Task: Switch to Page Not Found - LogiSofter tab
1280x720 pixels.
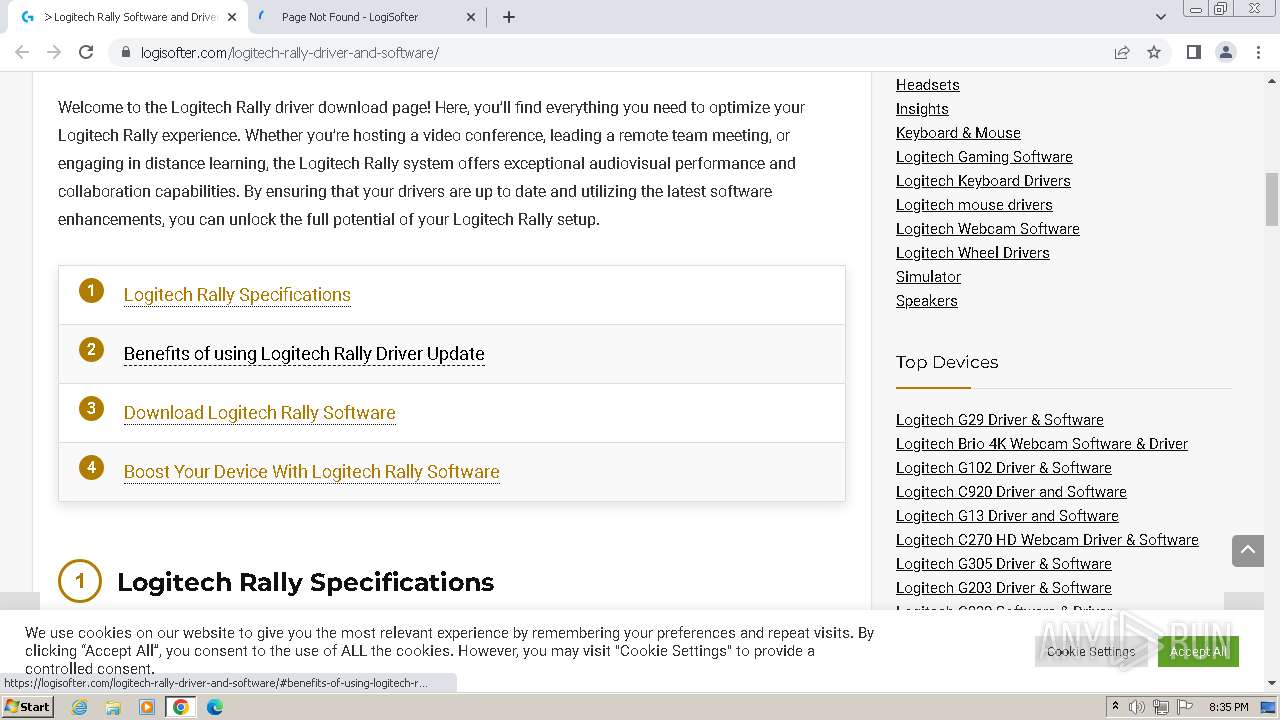Action: tap(366, 17)
